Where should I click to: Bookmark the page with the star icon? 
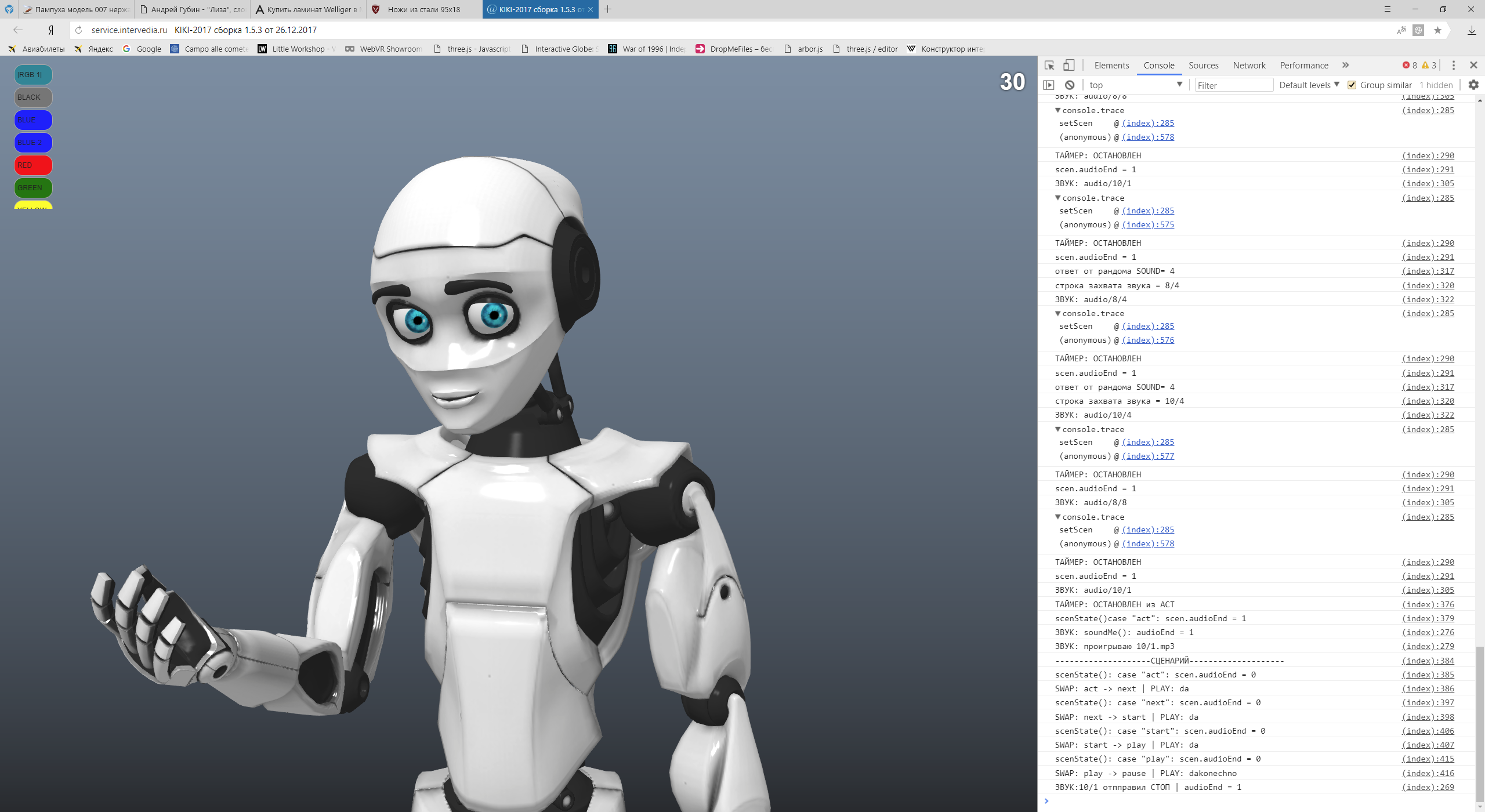pos(1437,30)
